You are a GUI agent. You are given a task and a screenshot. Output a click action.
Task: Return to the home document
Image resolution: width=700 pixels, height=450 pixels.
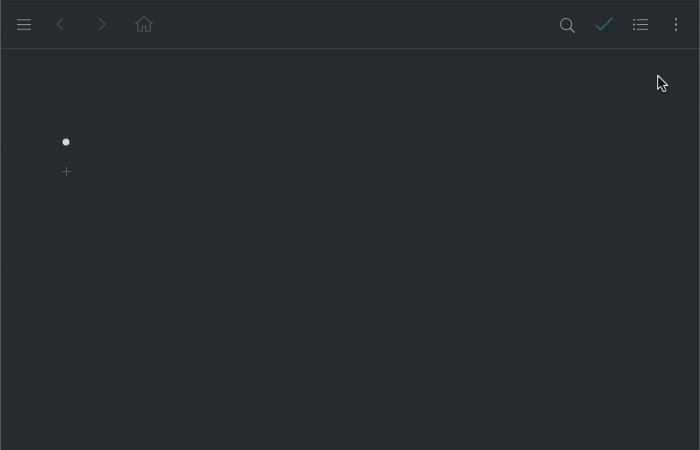coord(144,25)
